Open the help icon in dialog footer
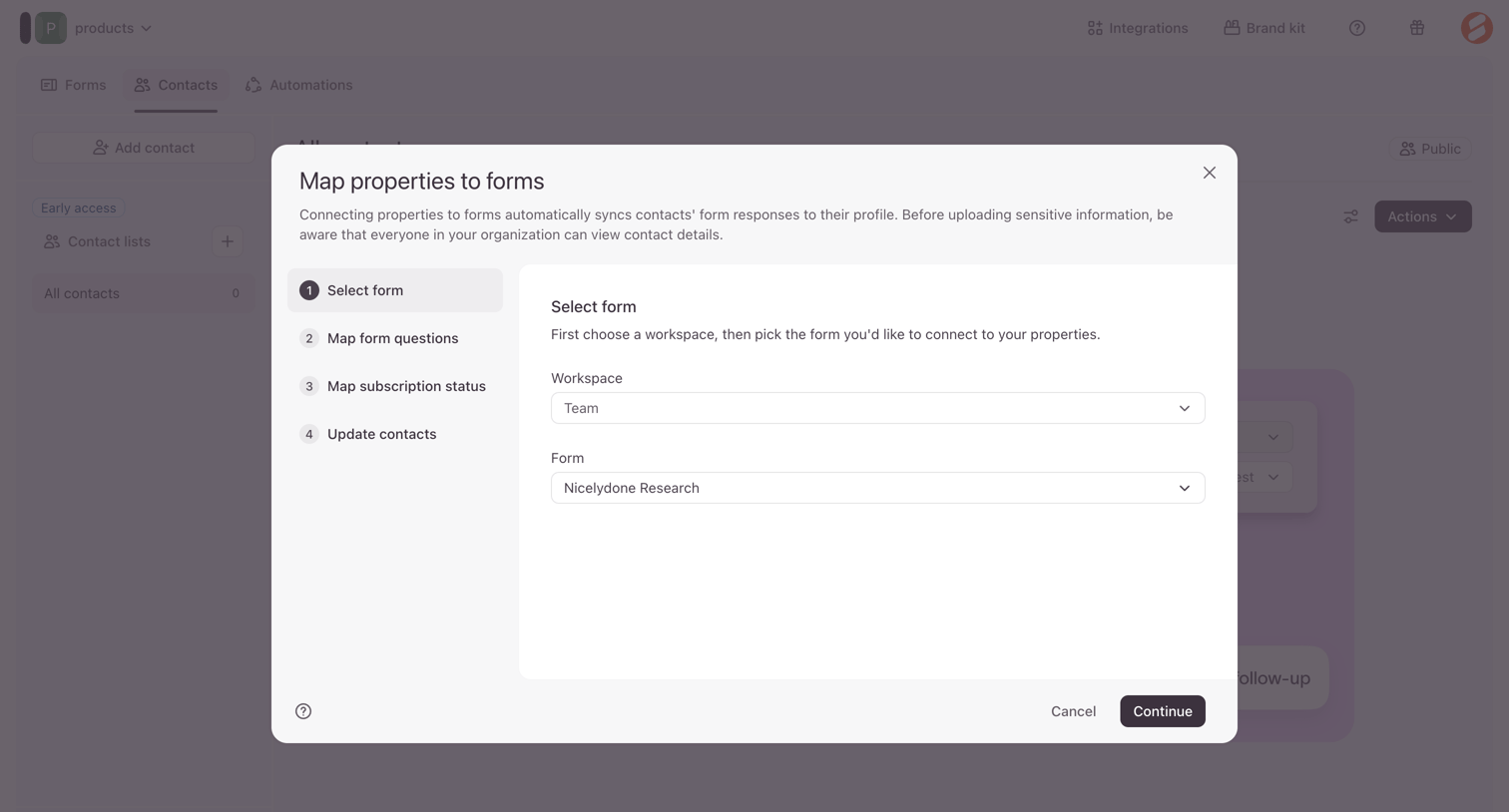1509x812 pixels. point(303,711)
